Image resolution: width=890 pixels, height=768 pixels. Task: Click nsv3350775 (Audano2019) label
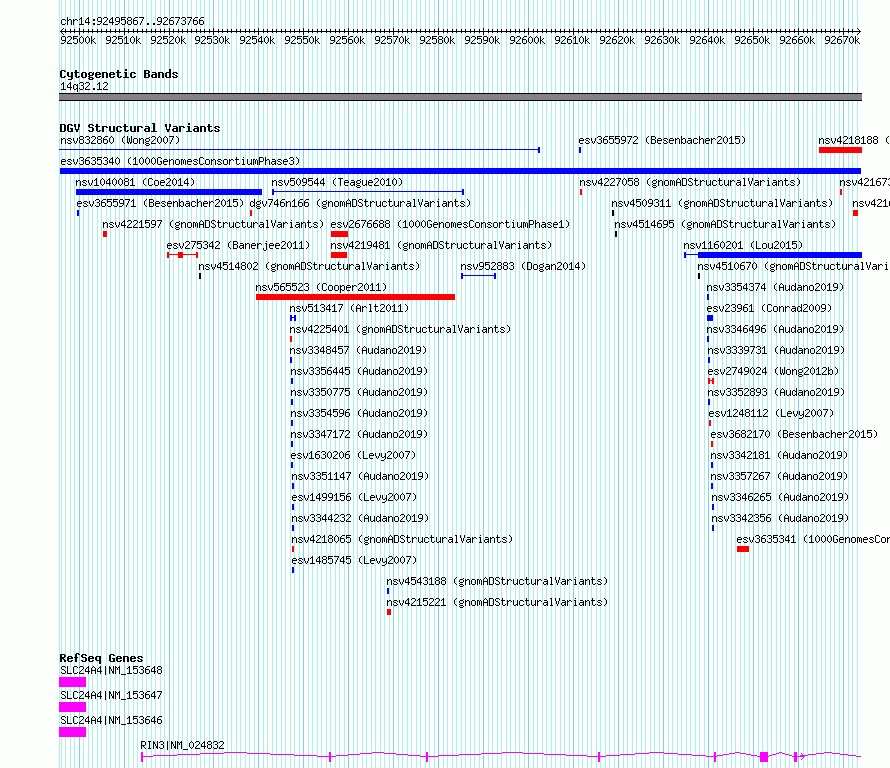pyautogui.click(x=359, y=392)
